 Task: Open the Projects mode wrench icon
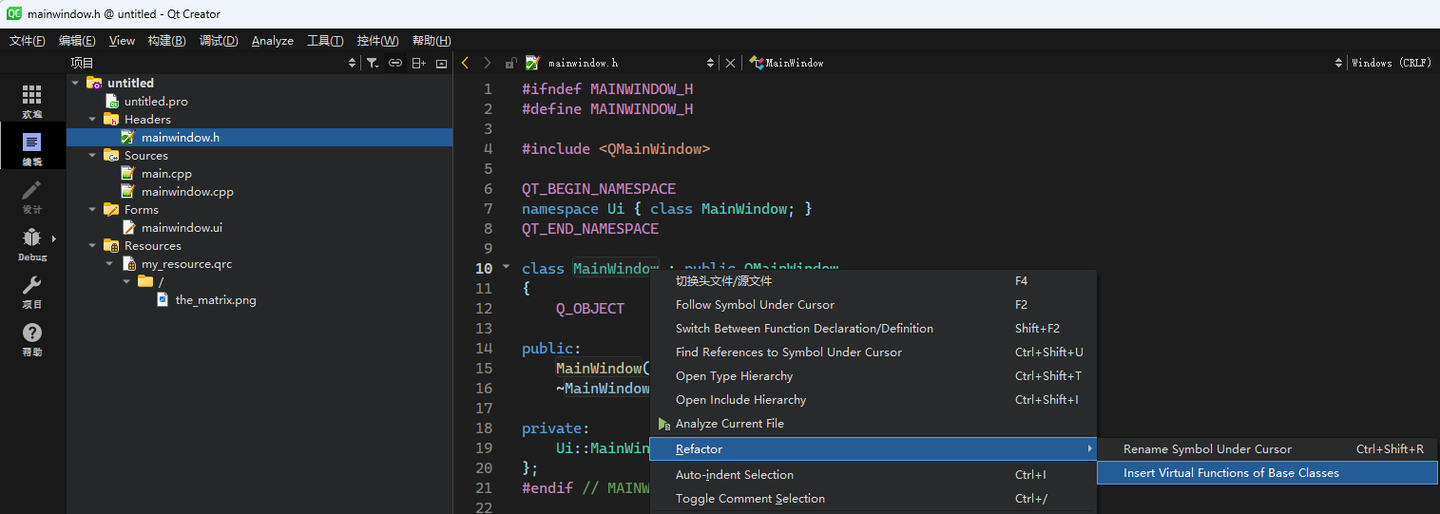tap(32, 291)
